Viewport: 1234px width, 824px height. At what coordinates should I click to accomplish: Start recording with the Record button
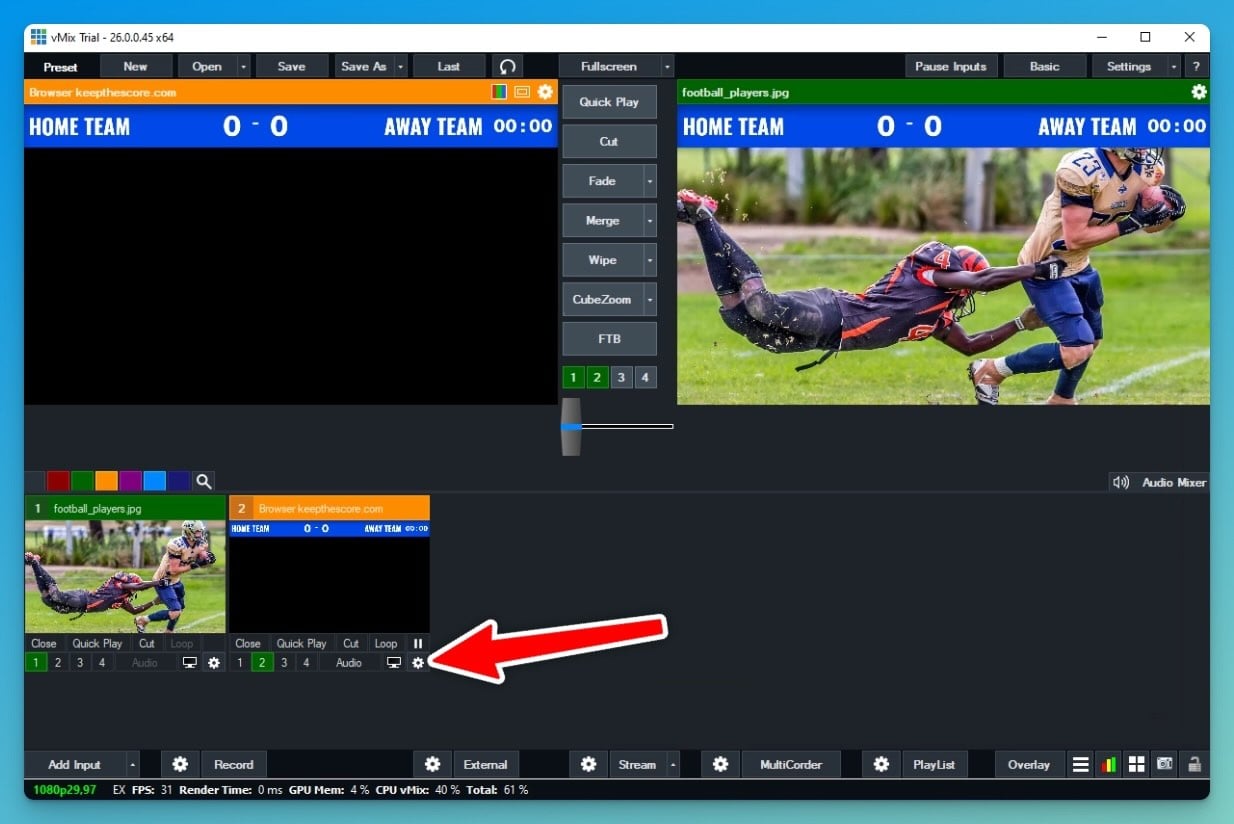coord(233,764)
